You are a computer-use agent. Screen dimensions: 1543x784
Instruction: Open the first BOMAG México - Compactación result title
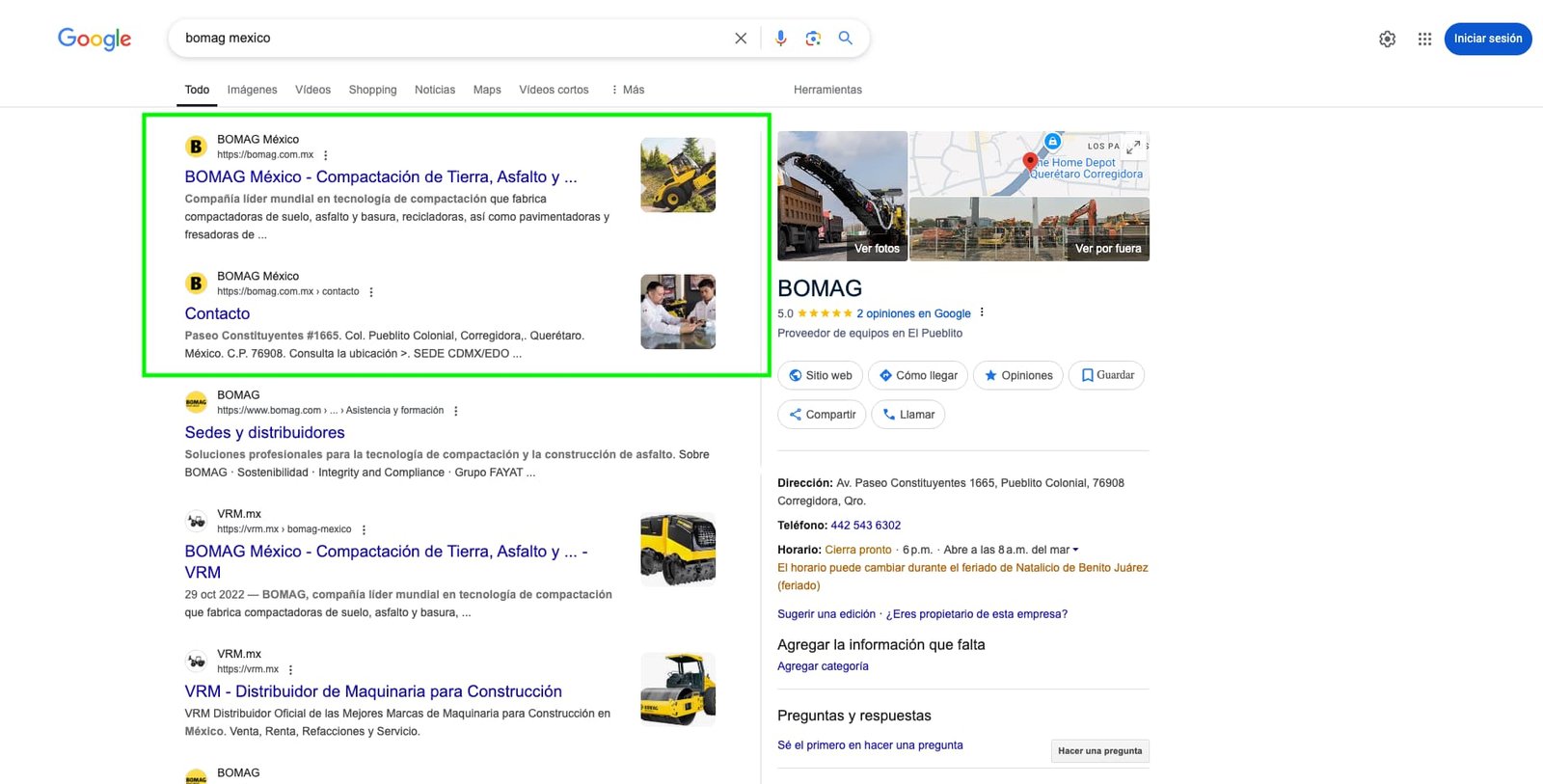[381, 177]
